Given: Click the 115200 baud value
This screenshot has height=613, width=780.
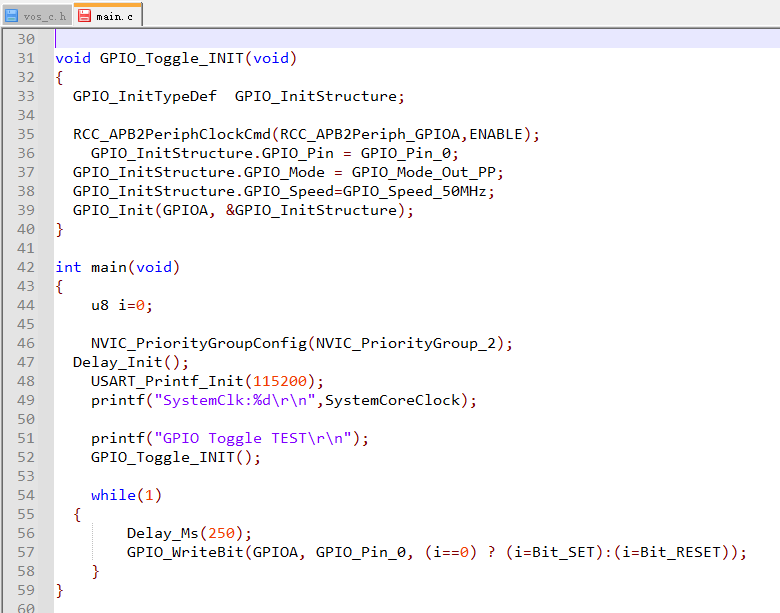Looking at the screenshot, I should click(x=280, y=382).
